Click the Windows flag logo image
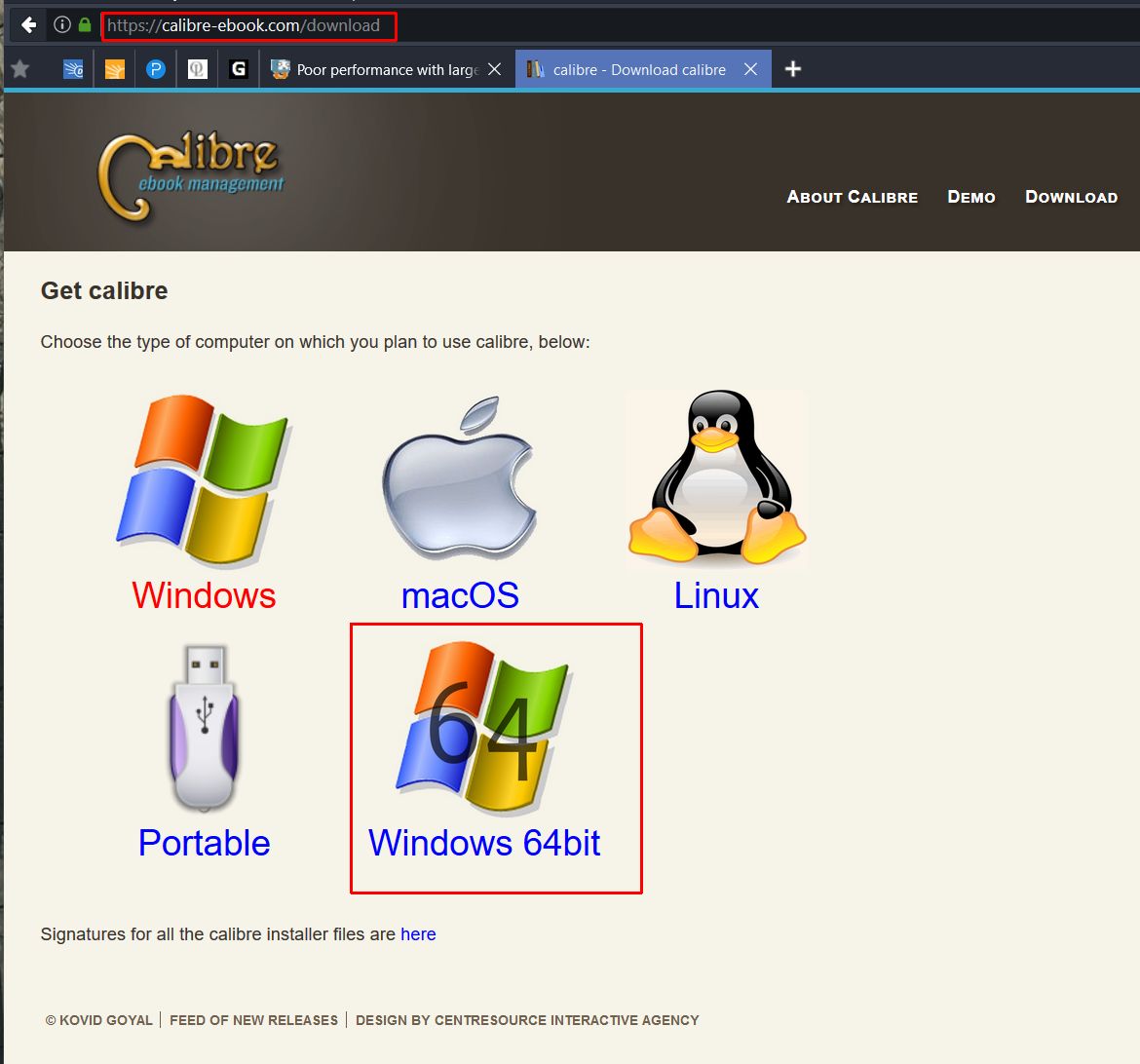 [205, 480]
